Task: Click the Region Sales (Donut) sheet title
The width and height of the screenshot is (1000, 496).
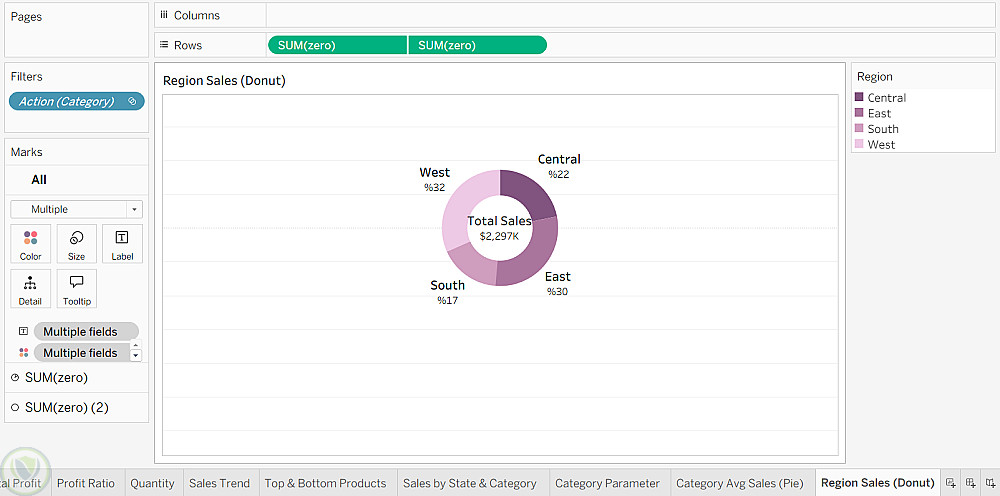Action: tap(224, 81)
